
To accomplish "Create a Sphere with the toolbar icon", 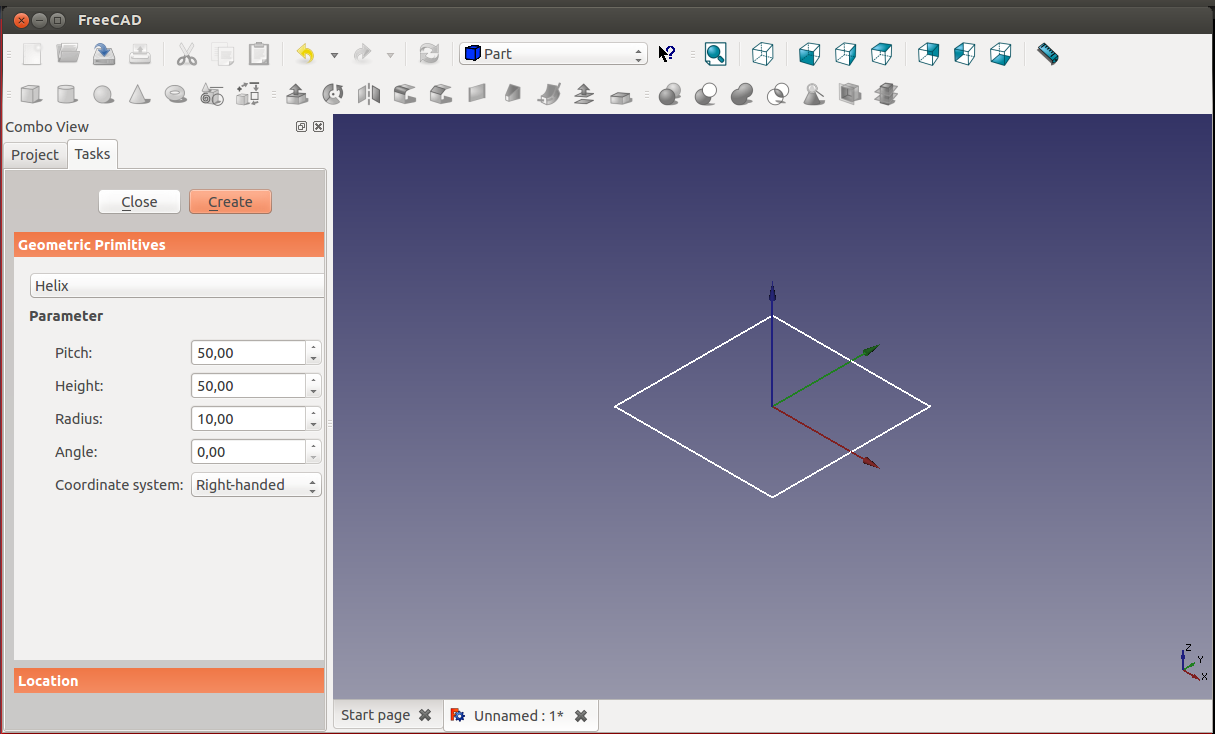I will (103, 94).
